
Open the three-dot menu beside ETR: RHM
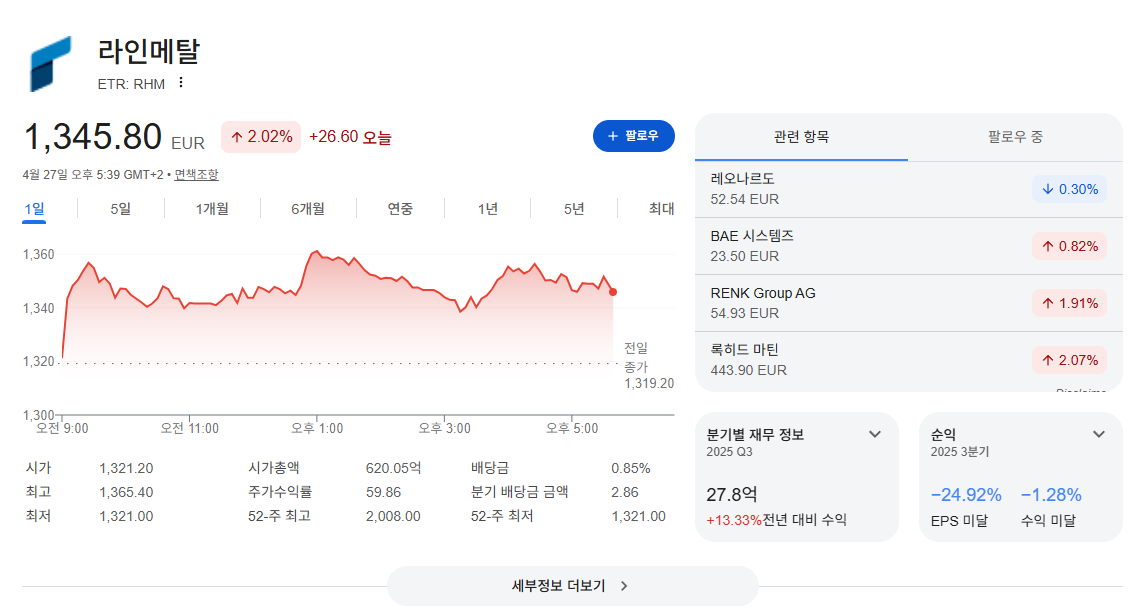tap(181, 83)
